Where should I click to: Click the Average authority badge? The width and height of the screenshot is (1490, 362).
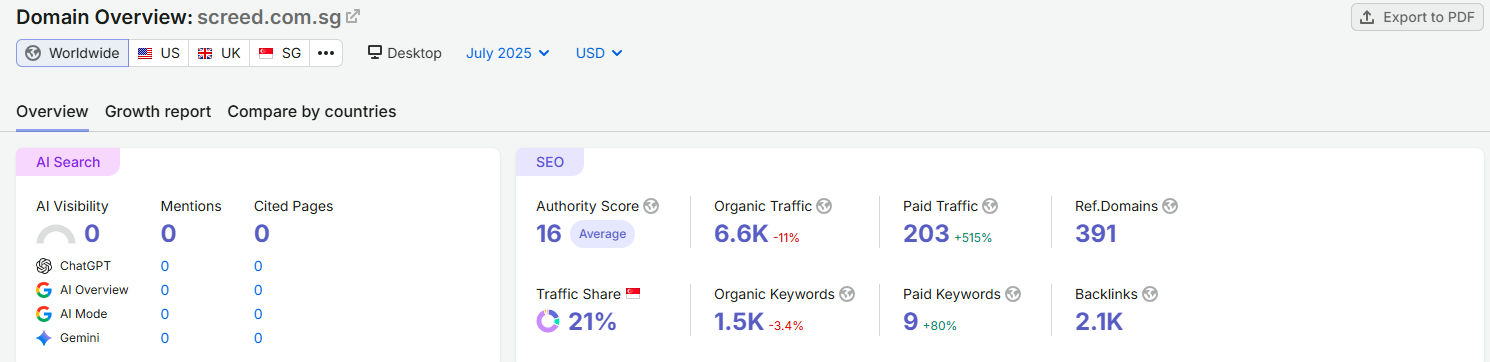pyautogui.click(x=602, y=234)
